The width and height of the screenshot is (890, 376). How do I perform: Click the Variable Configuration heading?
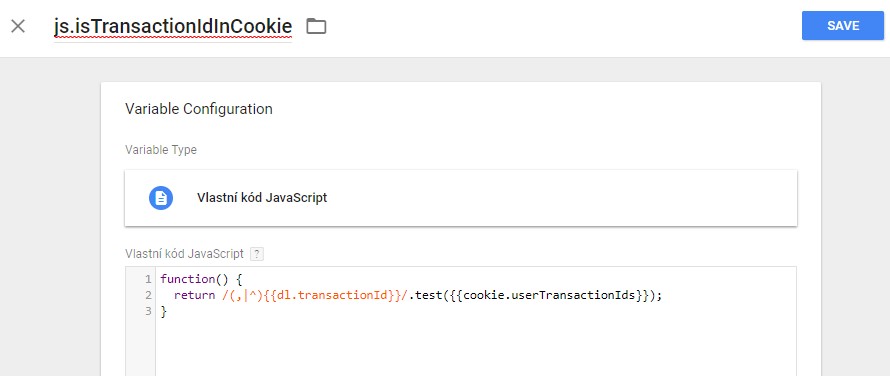pos(199,109)
